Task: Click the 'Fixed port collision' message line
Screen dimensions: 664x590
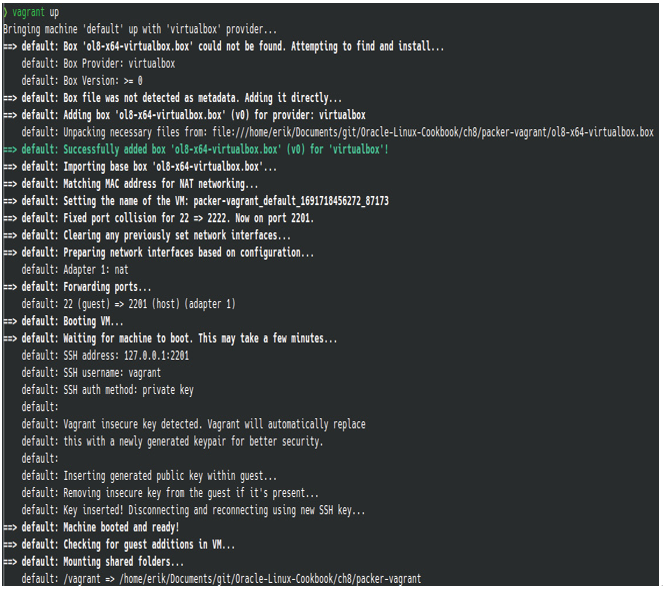Action: (x=159, y=218)
